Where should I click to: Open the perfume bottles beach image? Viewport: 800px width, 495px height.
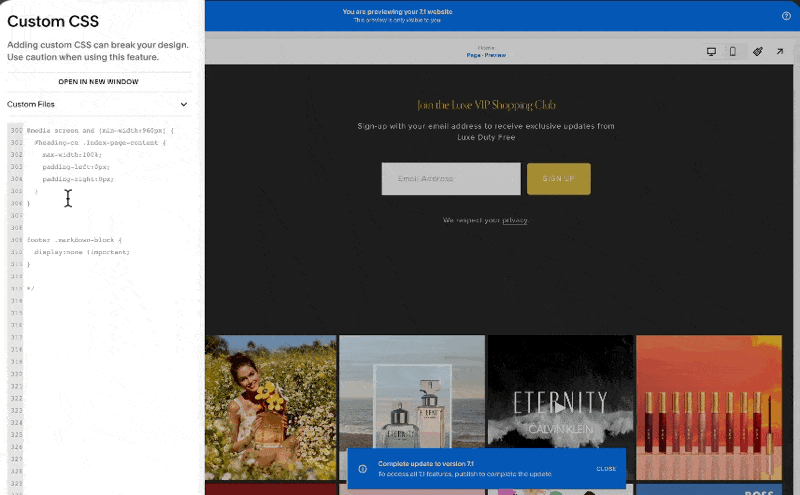(412, 407)
